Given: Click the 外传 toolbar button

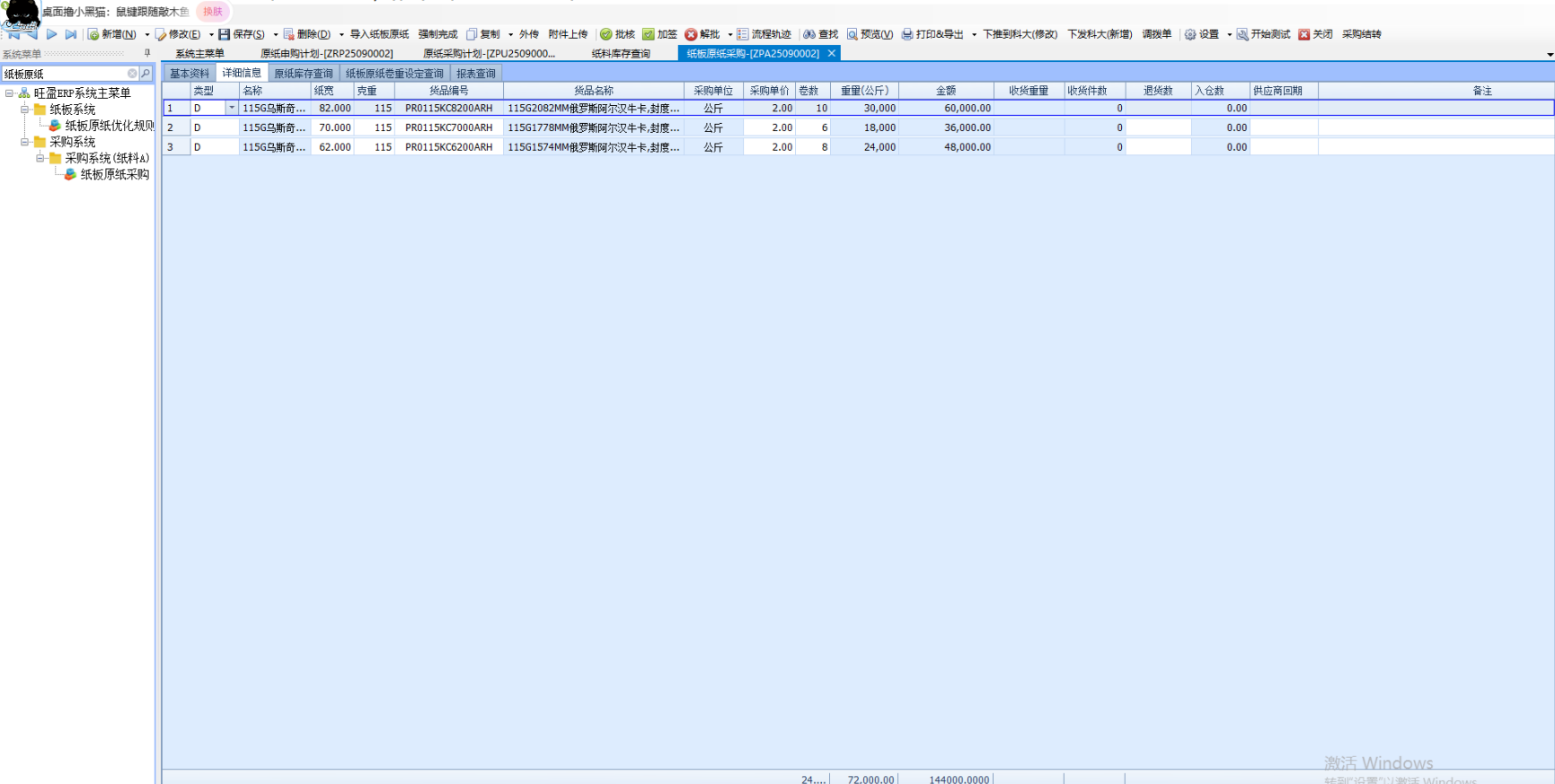Looking at the screenshot, I should point(529,34).
